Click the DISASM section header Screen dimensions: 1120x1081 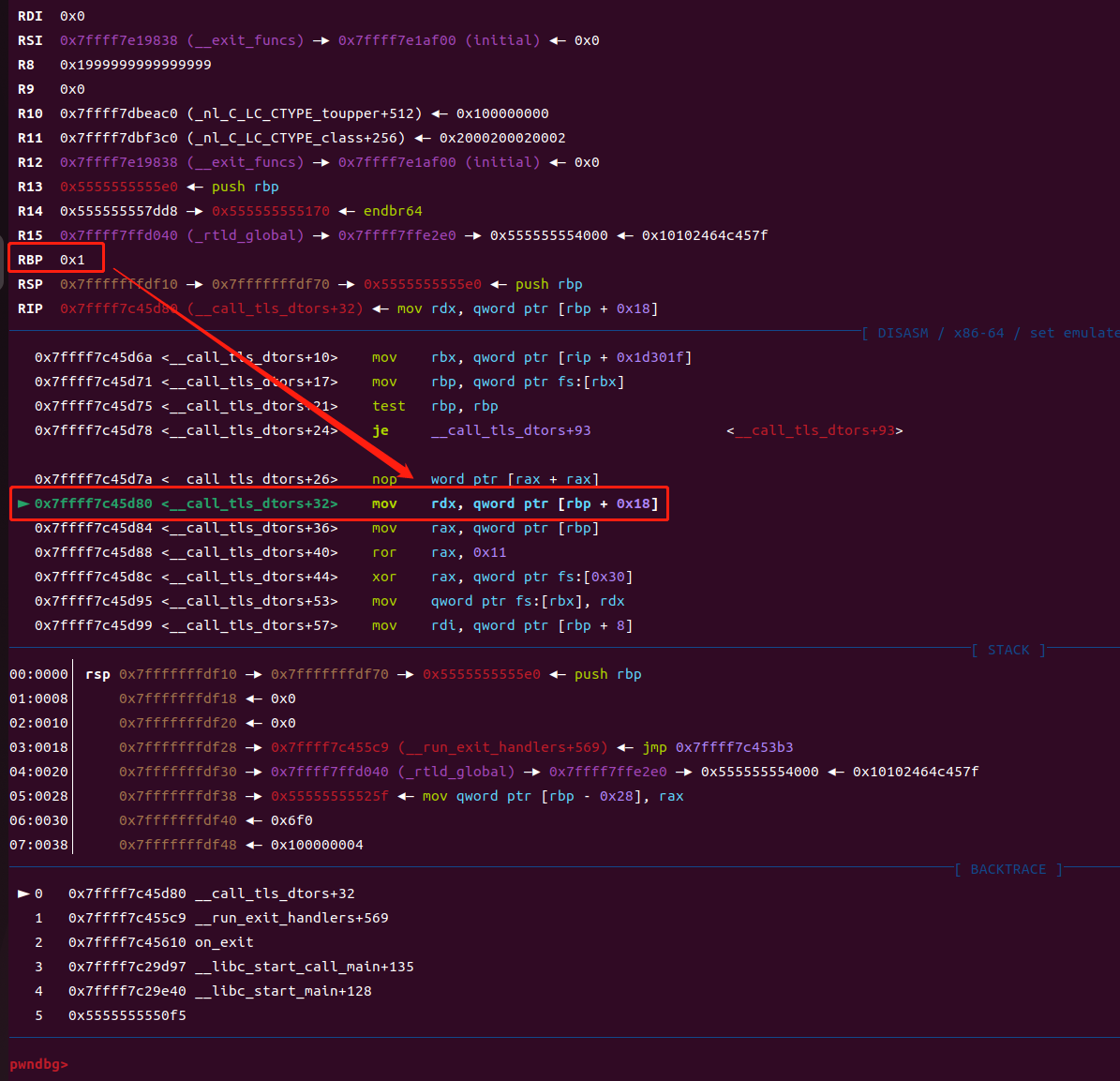[991, 333]
